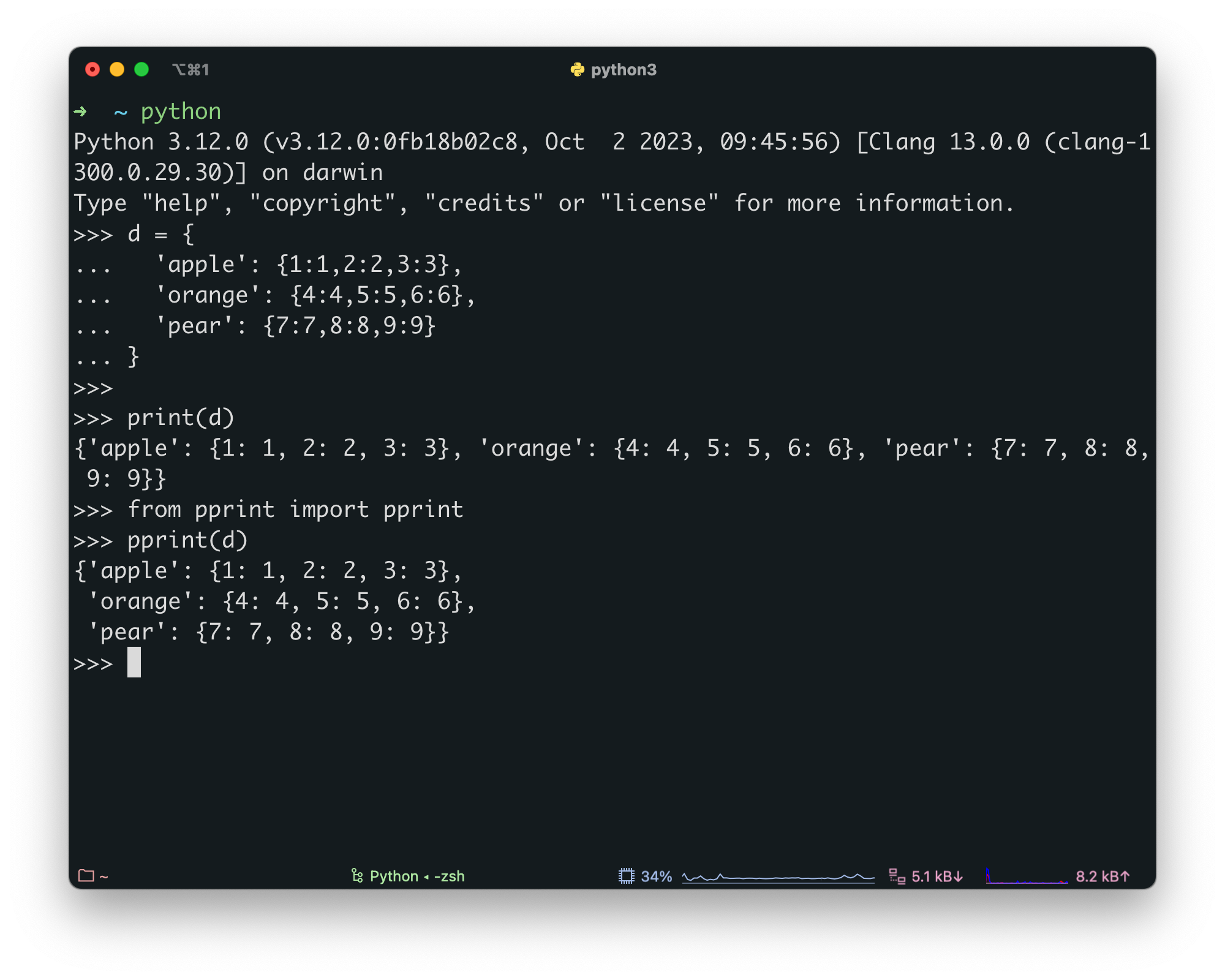
Task: Click the Python snake icon in title
Action: 577,70
